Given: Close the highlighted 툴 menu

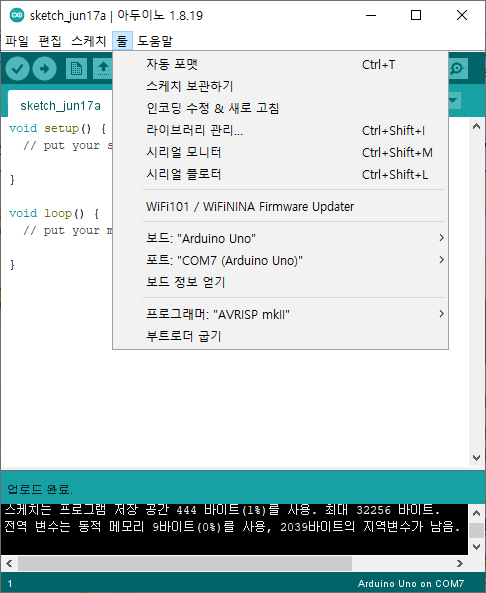Looking at the screenshot, I should tap(122, 41).
